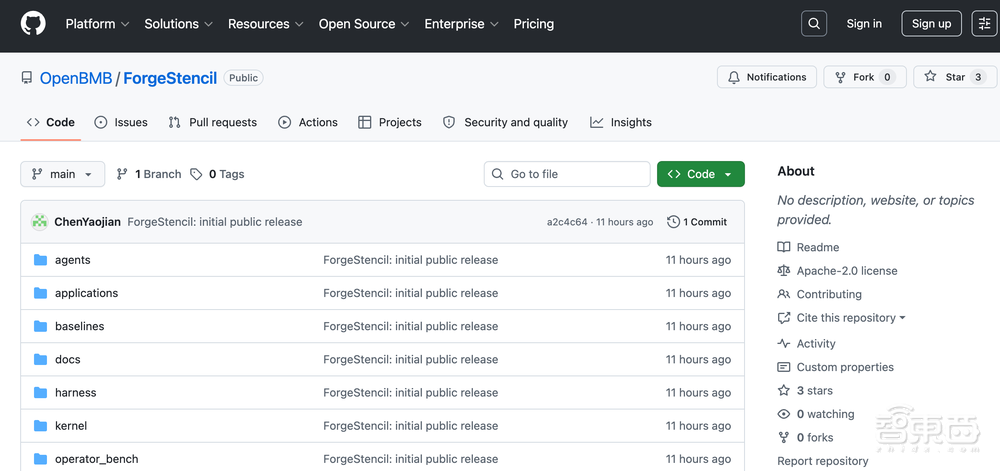Open the OpenBMB organization link
The width and height of the screenshot is (1000, 471).
tap(76, 78)
